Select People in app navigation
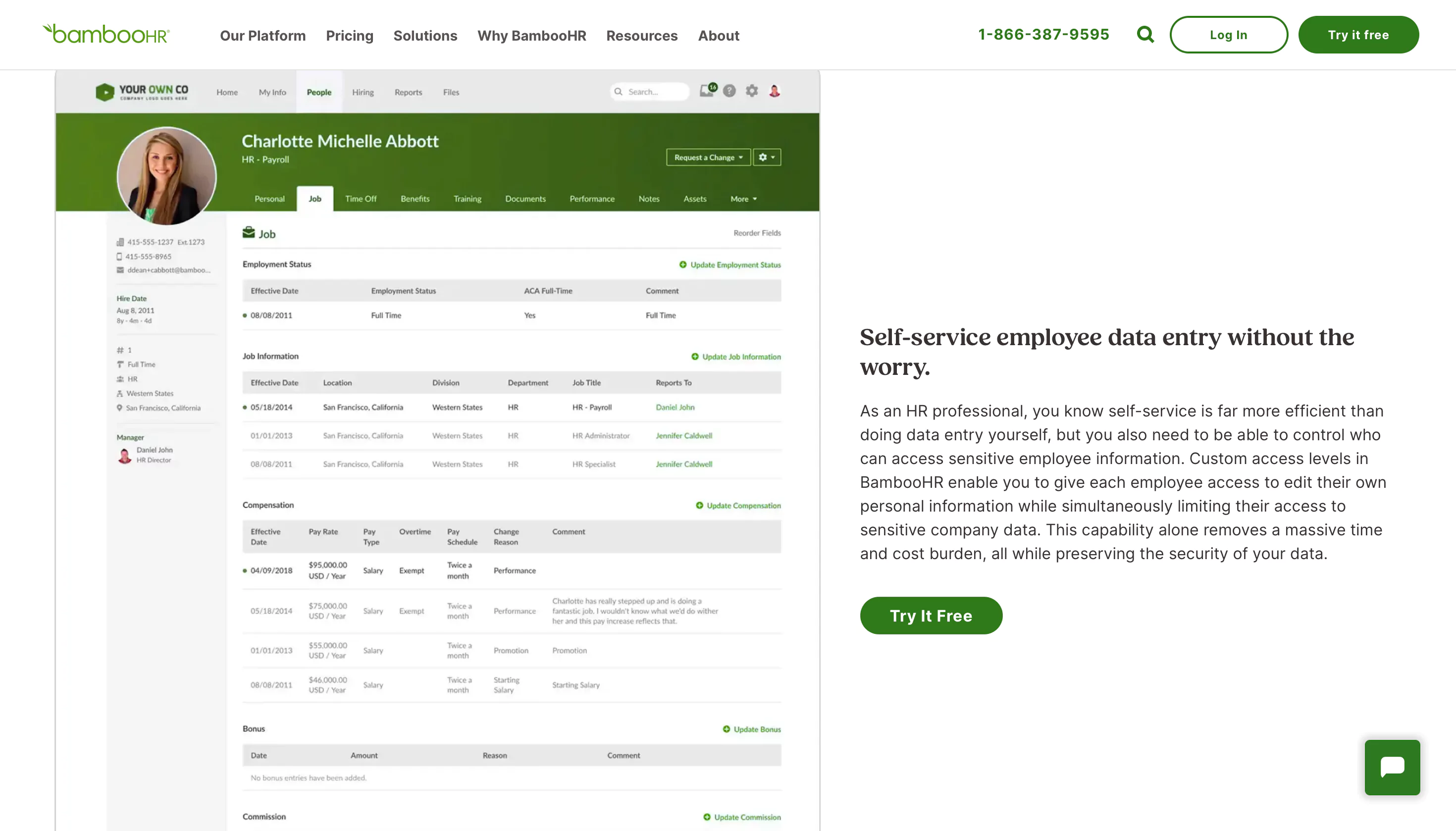 [x=319, y=92]
